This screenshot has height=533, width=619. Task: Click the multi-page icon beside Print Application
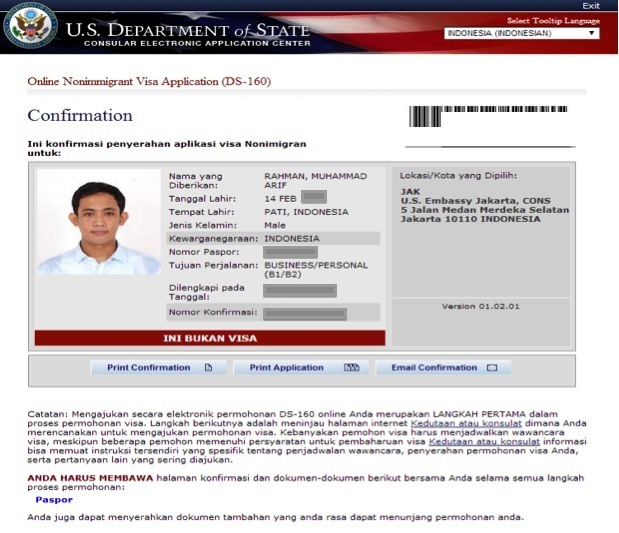pyautogui.click(x=351, y=368)
